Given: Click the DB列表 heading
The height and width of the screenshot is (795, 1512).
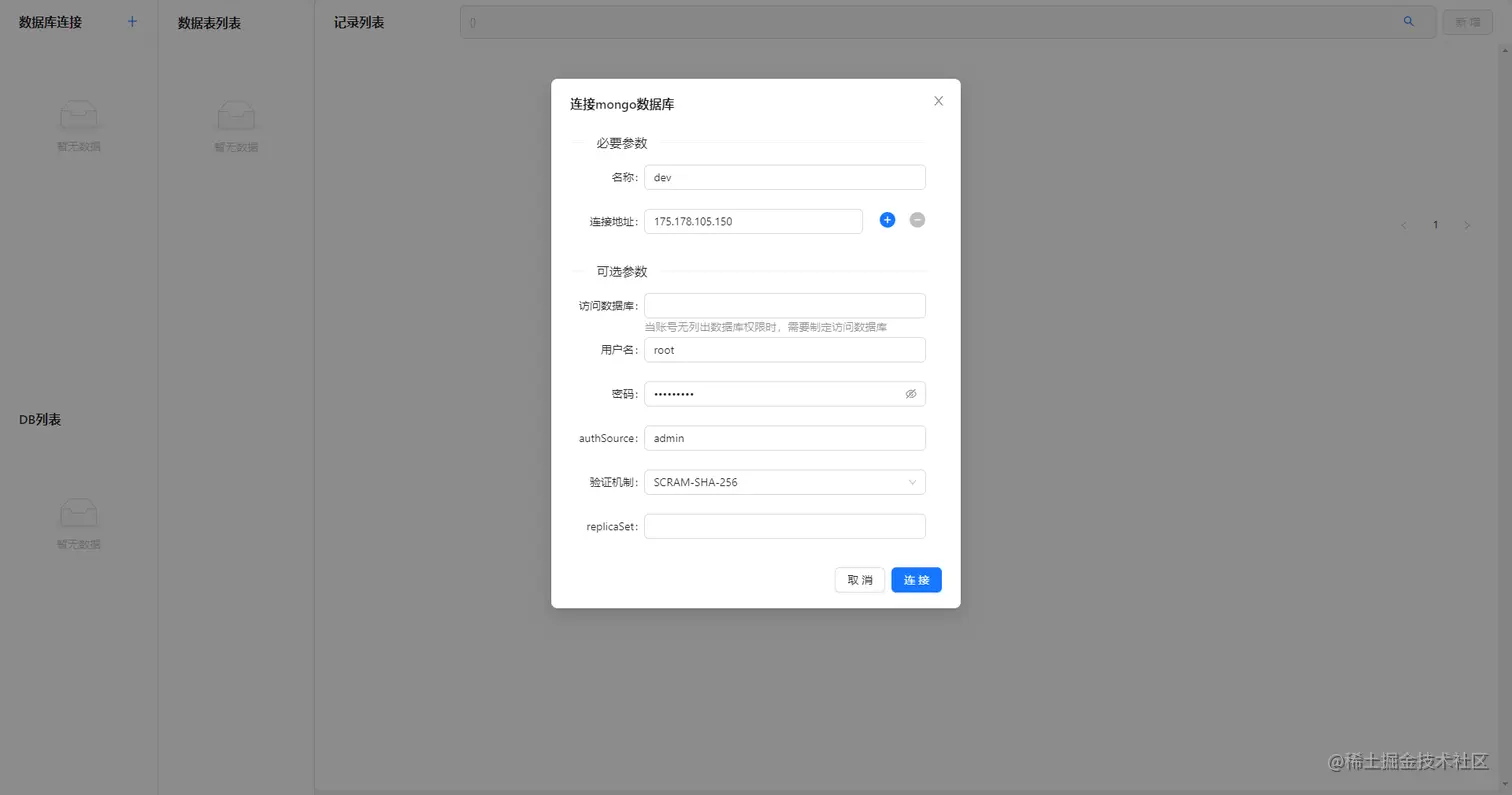Looking at the screenshot, I should (x=40, y=420).
